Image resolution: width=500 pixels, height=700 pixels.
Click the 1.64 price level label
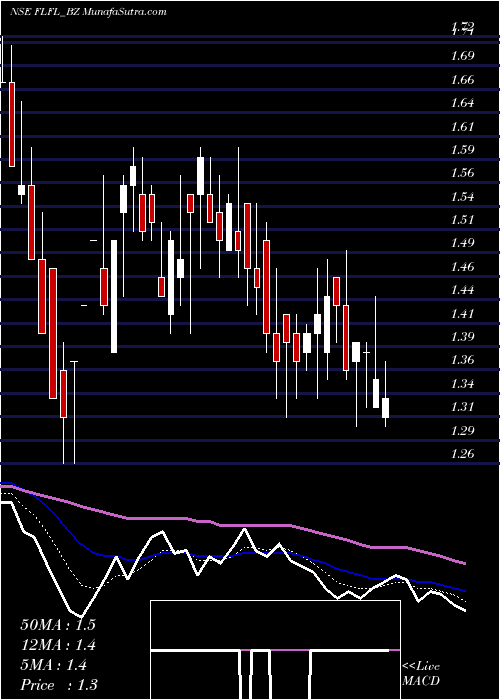(462, 103)
